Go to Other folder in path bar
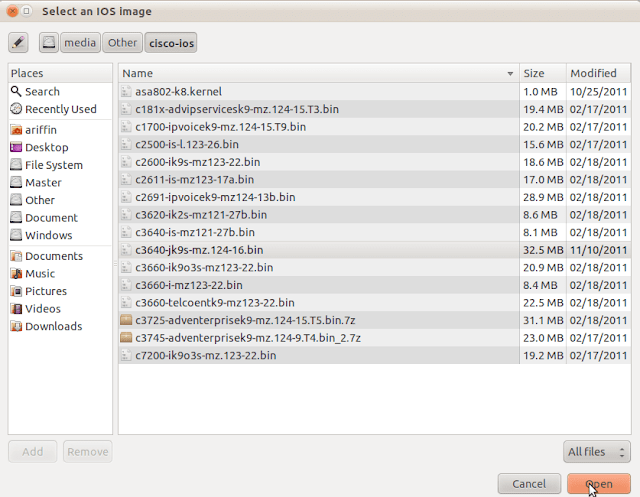The image size is (640, 497). pyautogui.click(x=122, y=42)
